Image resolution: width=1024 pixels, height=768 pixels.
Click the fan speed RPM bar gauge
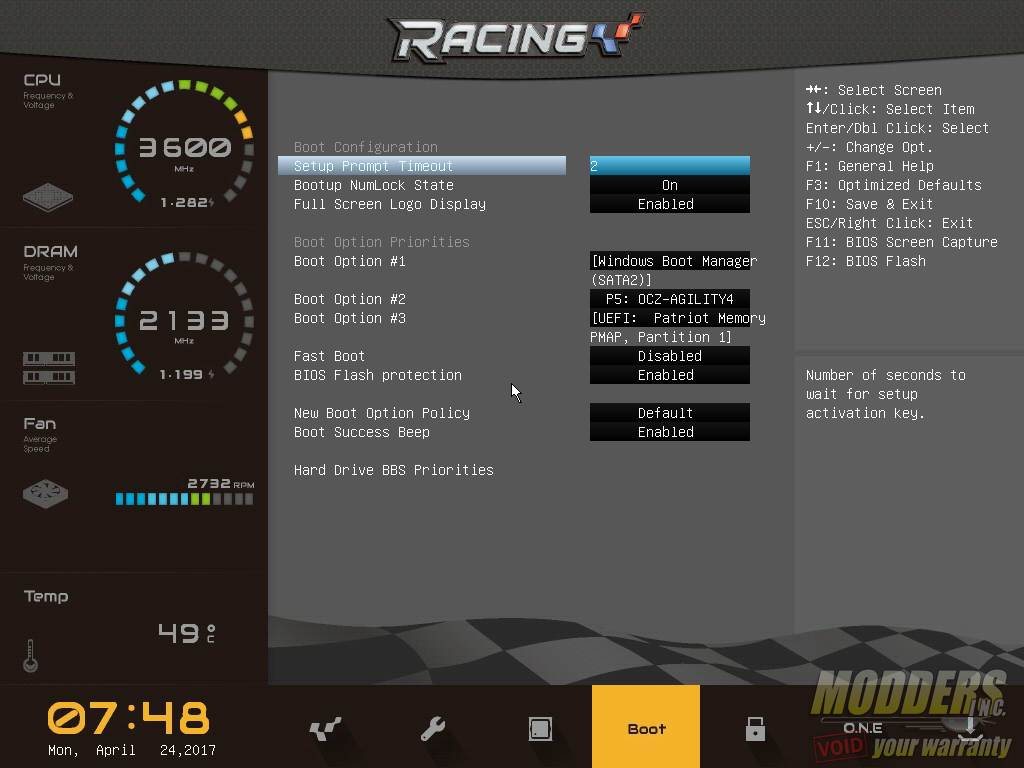point(183,496)
